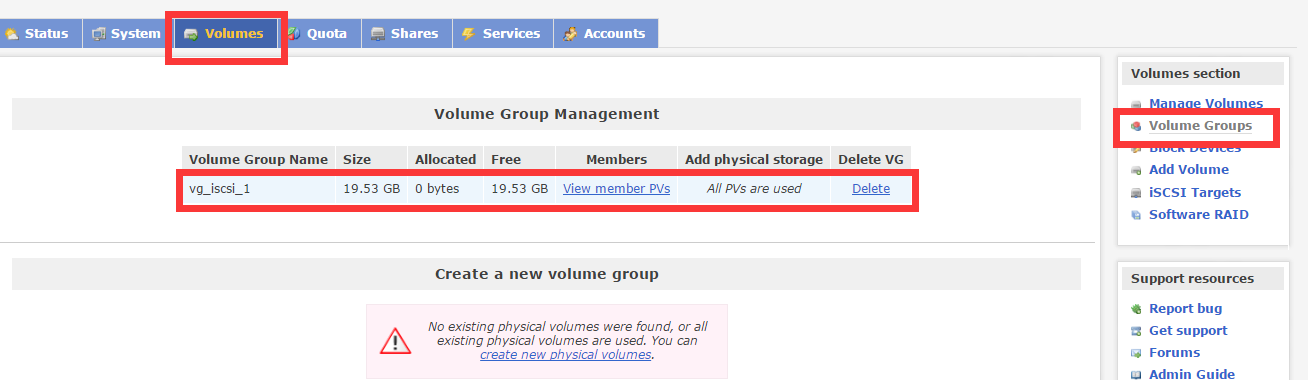Click the Add physical storage column header
This screenshot has height=380, width=1308.
tap(754, 159)
